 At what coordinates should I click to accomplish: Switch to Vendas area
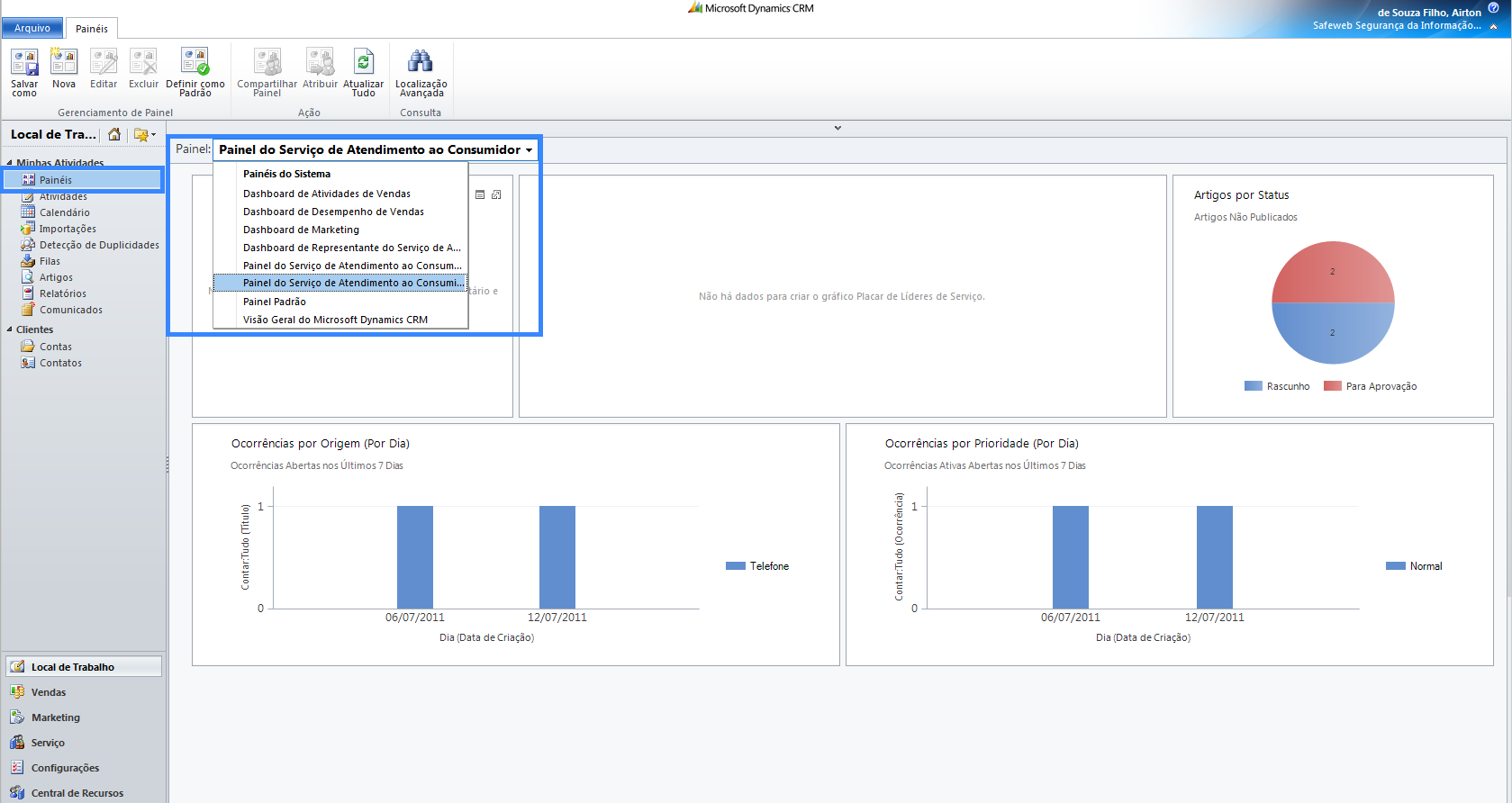[84, 692]
